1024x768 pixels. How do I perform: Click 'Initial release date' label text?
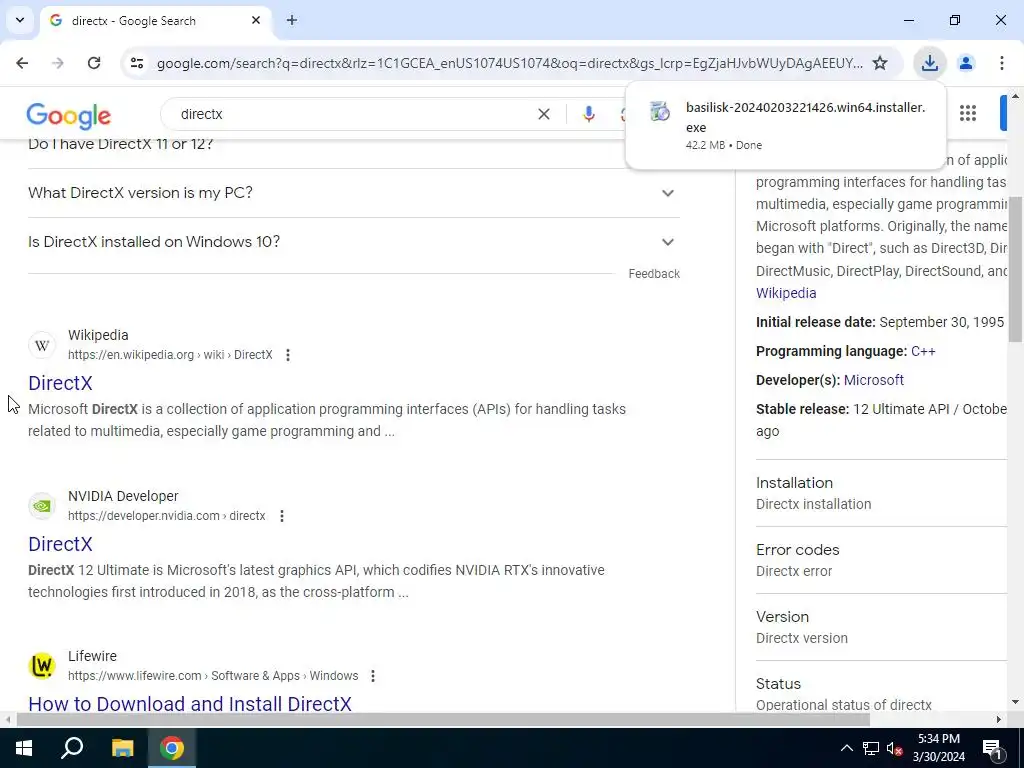click(816, 322)
